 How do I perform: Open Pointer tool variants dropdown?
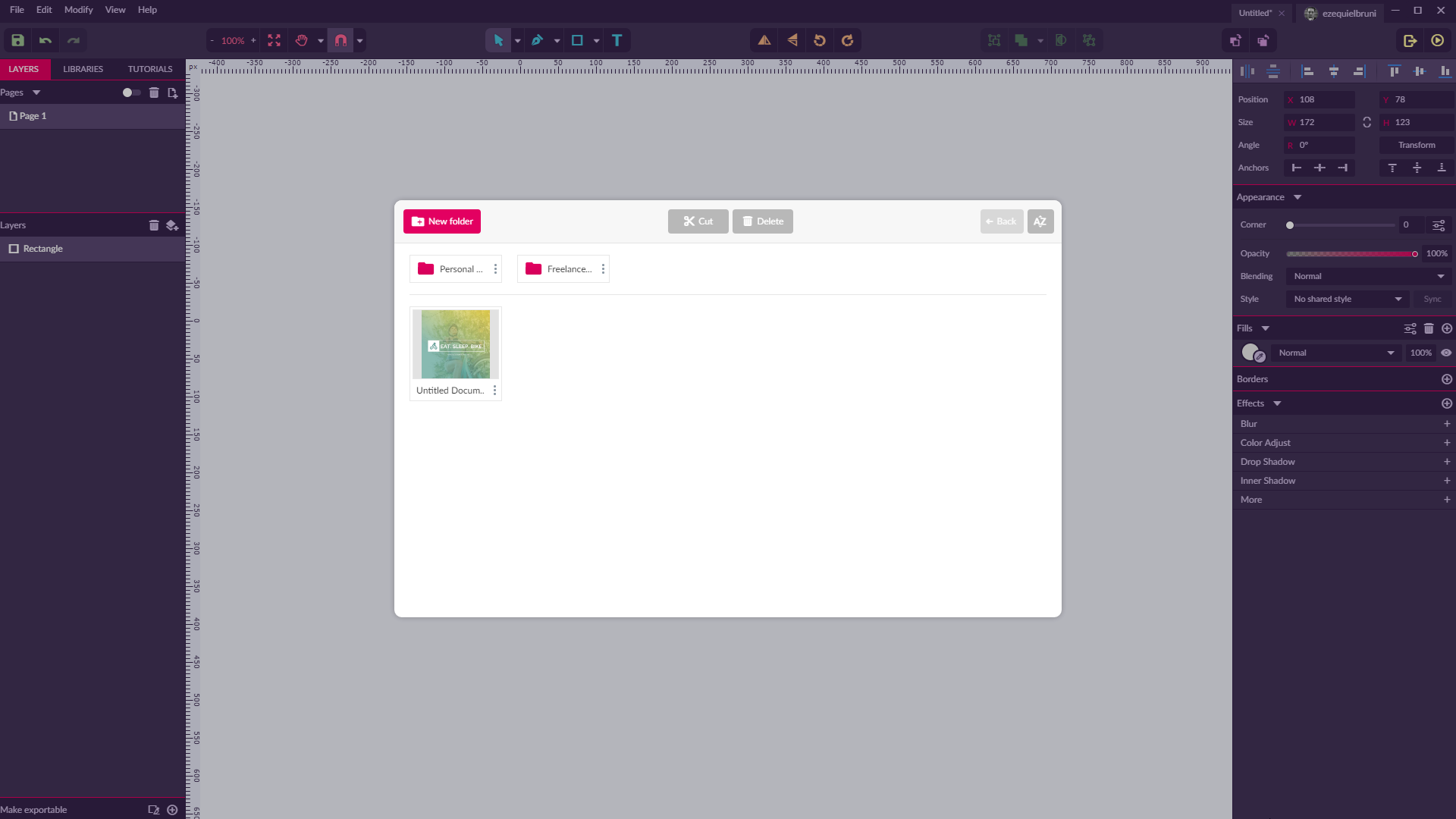(x=518, y=41)
